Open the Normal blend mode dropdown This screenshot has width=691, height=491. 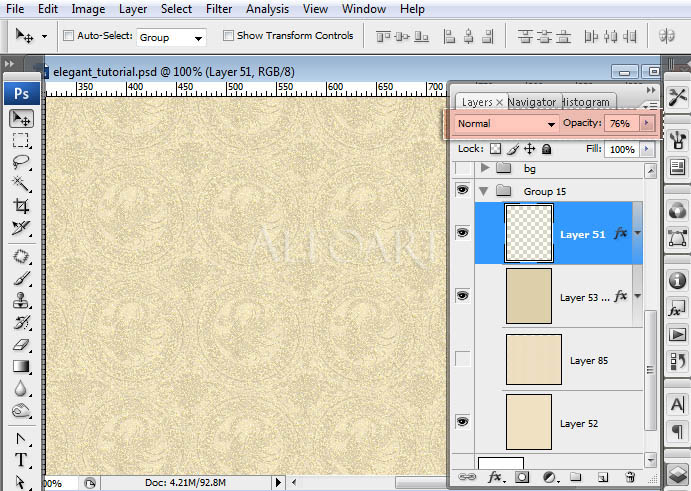coord(505,124)
